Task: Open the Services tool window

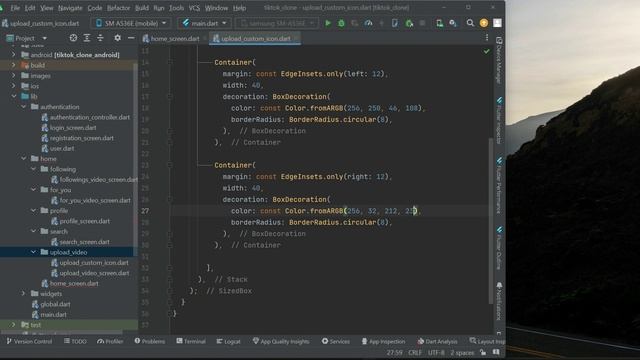Action: [336, 341]
